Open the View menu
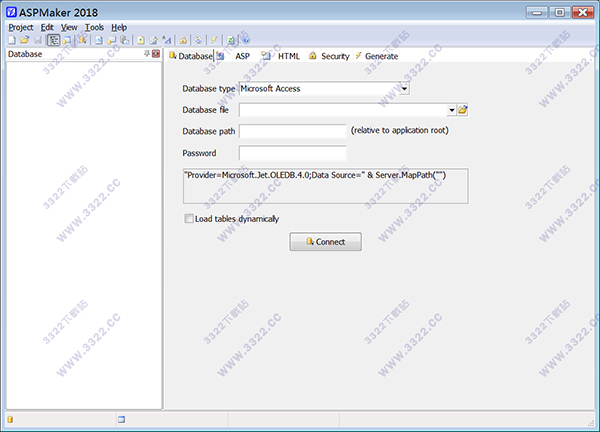 [69, 28]
